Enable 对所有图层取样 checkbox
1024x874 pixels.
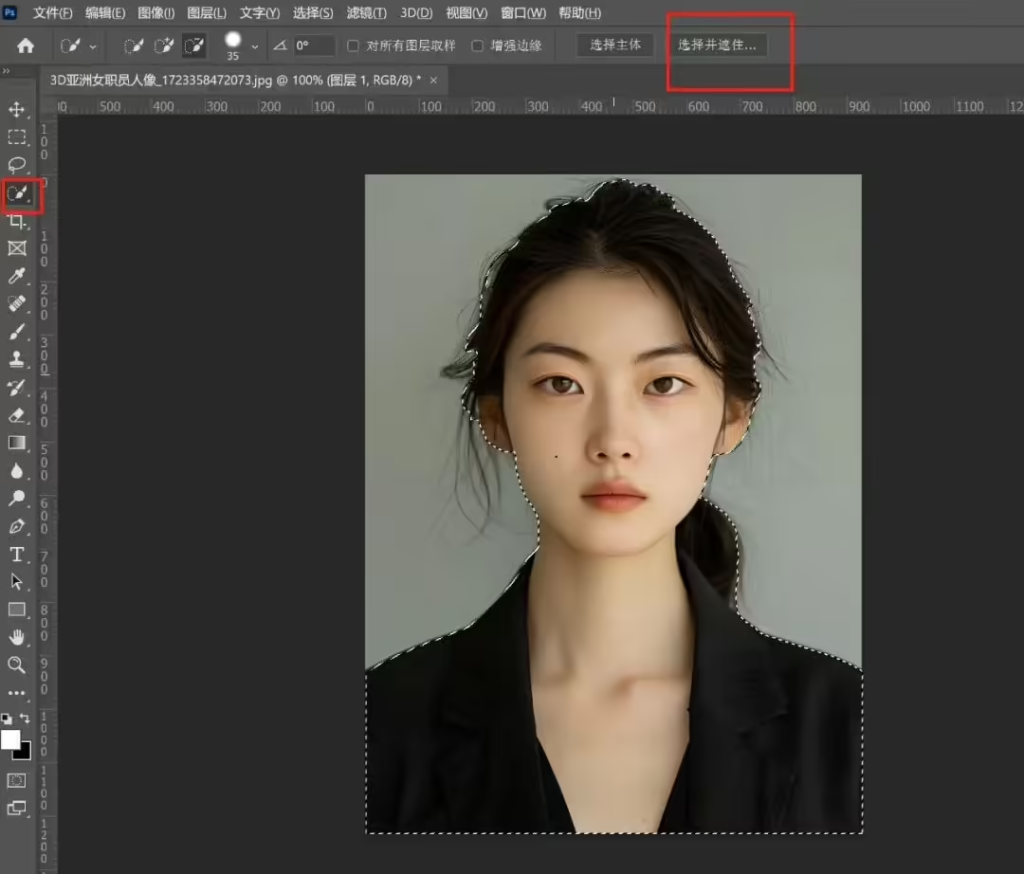353,46
